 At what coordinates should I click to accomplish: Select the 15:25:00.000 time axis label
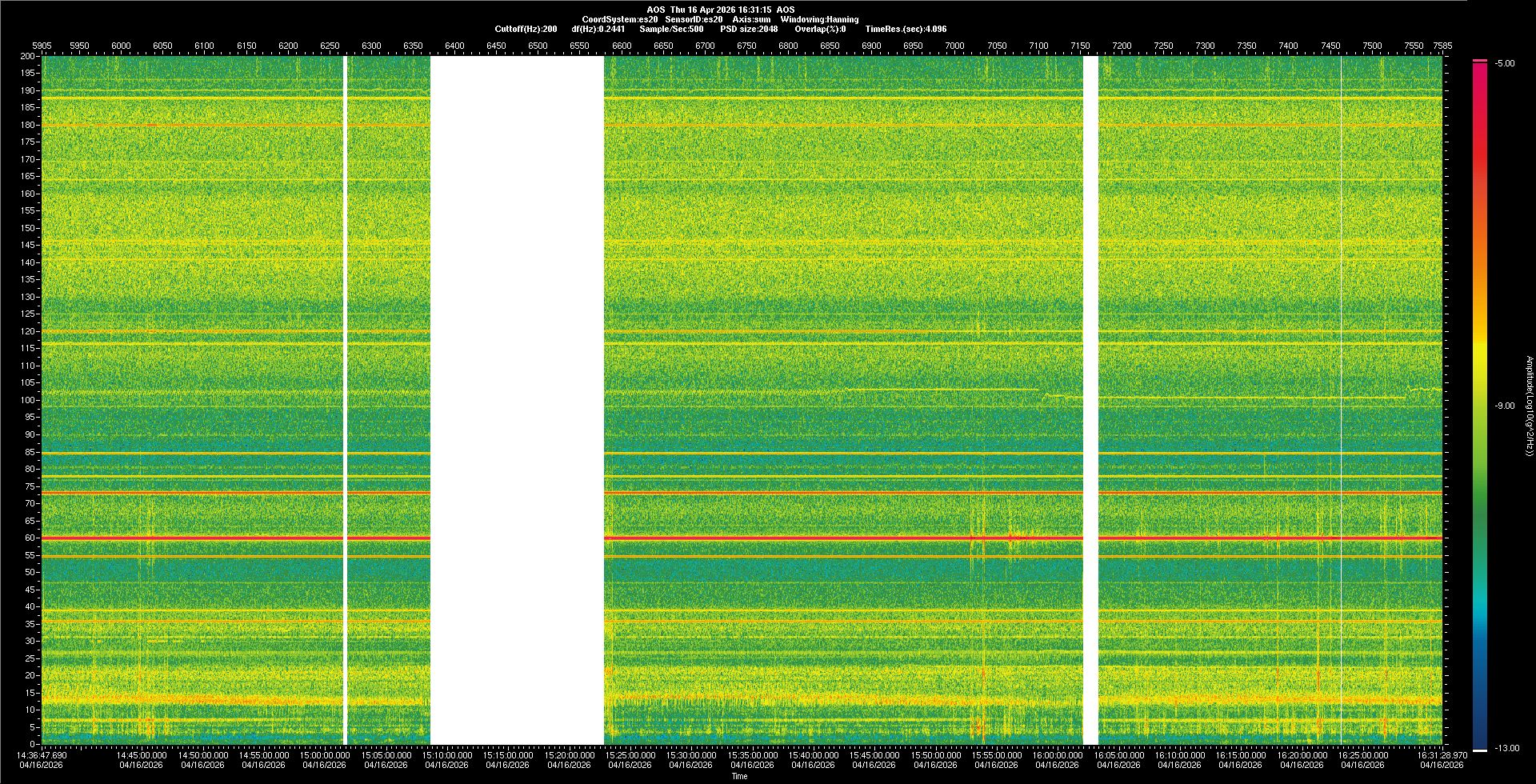point(630,755)
